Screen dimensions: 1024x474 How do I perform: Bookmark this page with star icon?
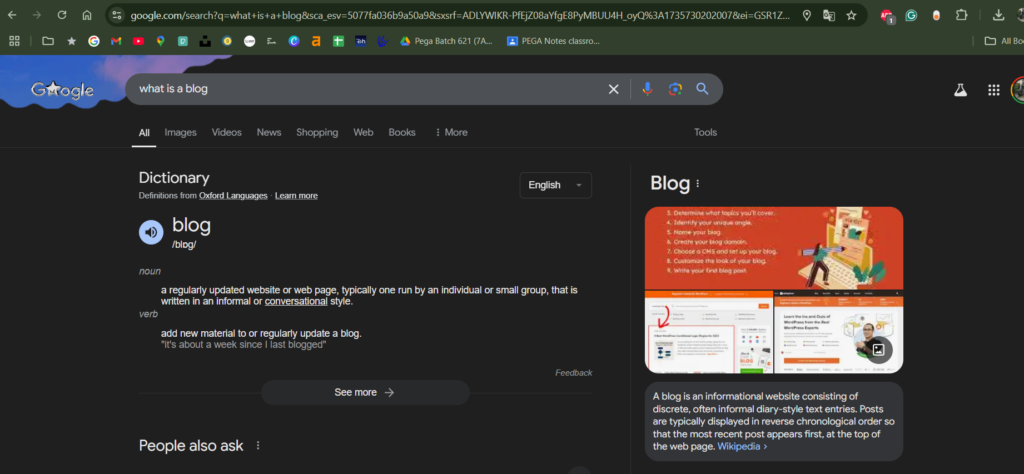click(851, 16)
